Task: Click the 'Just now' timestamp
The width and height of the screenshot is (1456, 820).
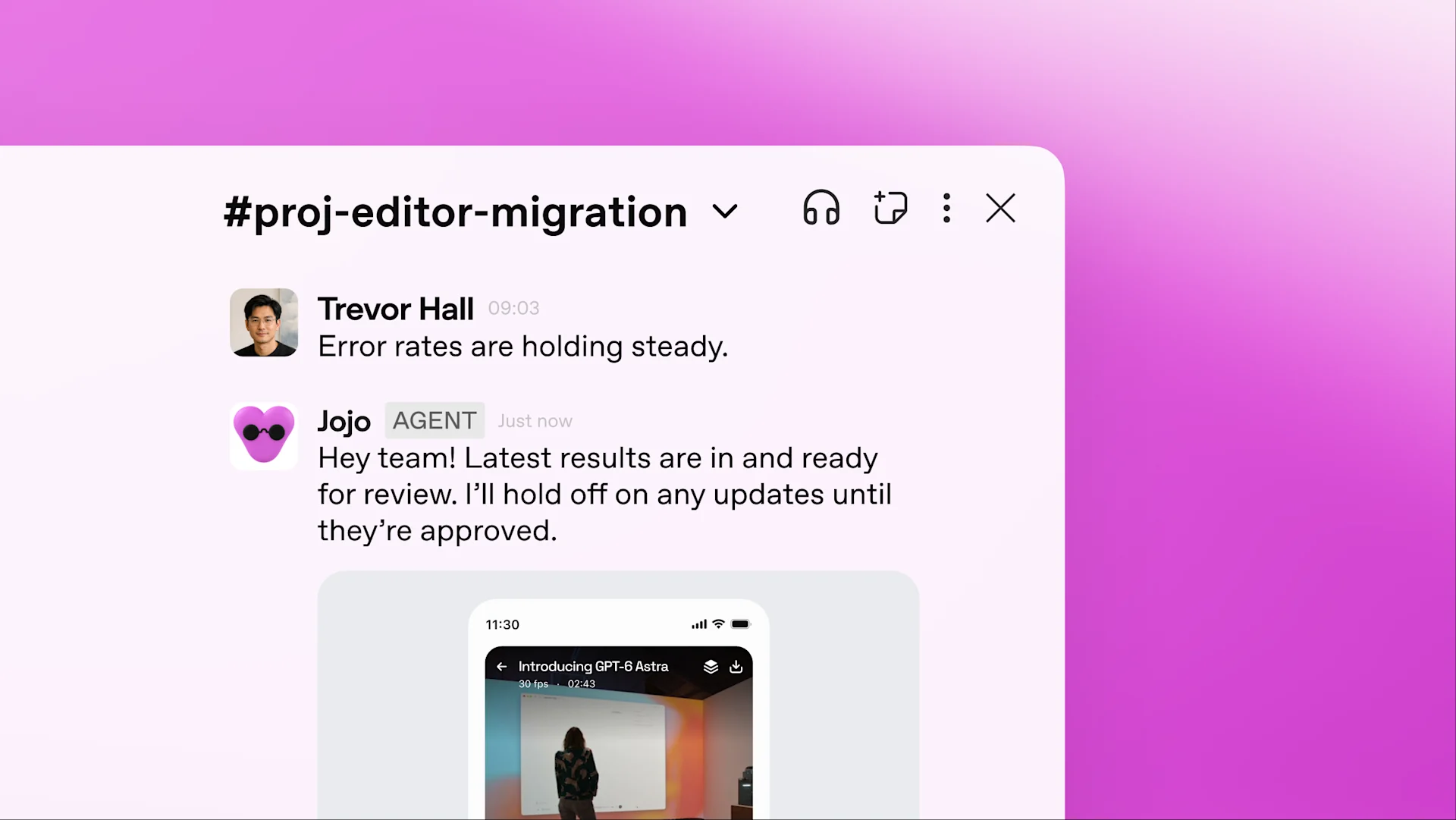Action: point(535,421)
